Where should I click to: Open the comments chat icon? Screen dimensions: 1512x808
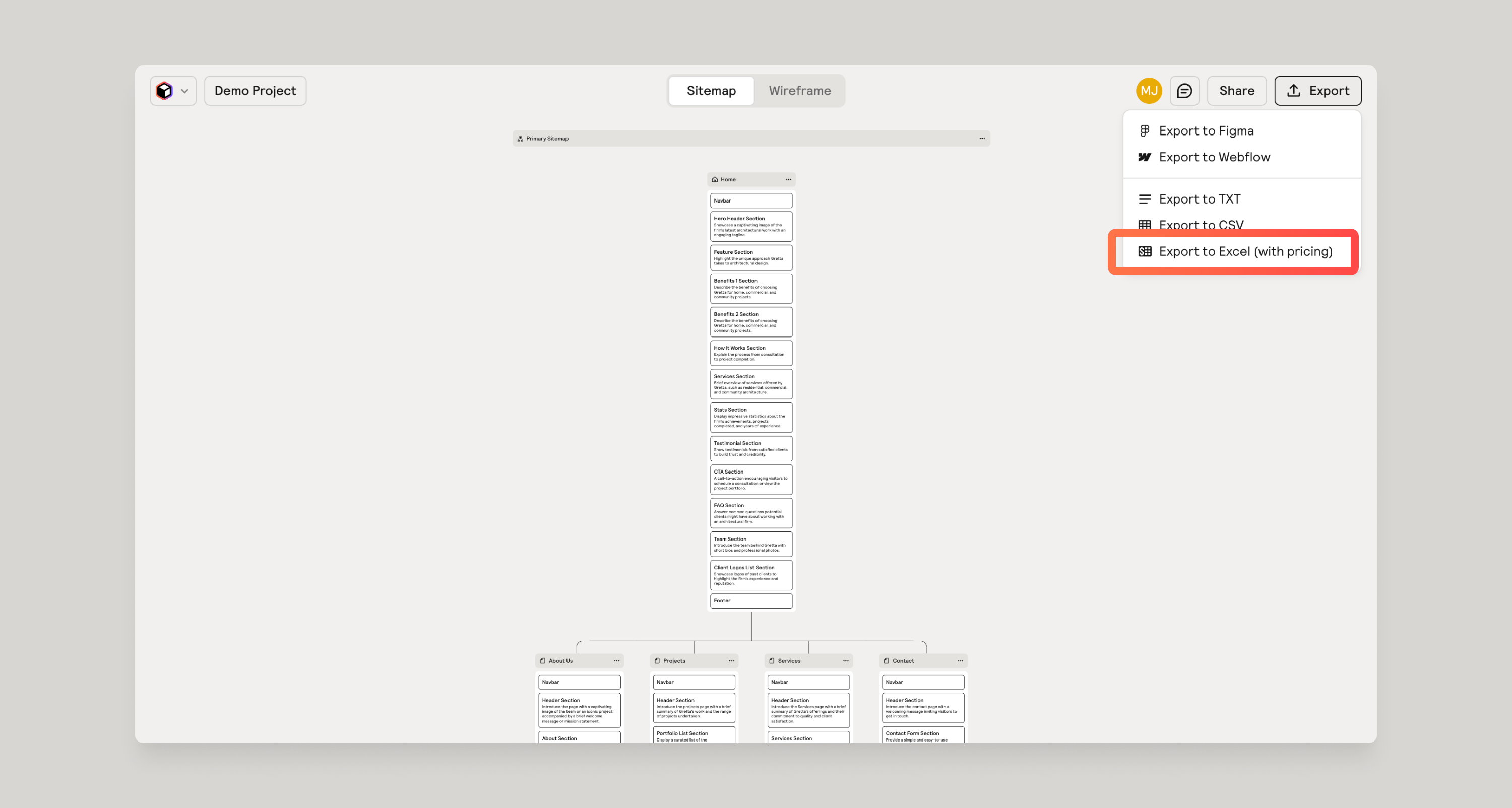pos(1184,90)
